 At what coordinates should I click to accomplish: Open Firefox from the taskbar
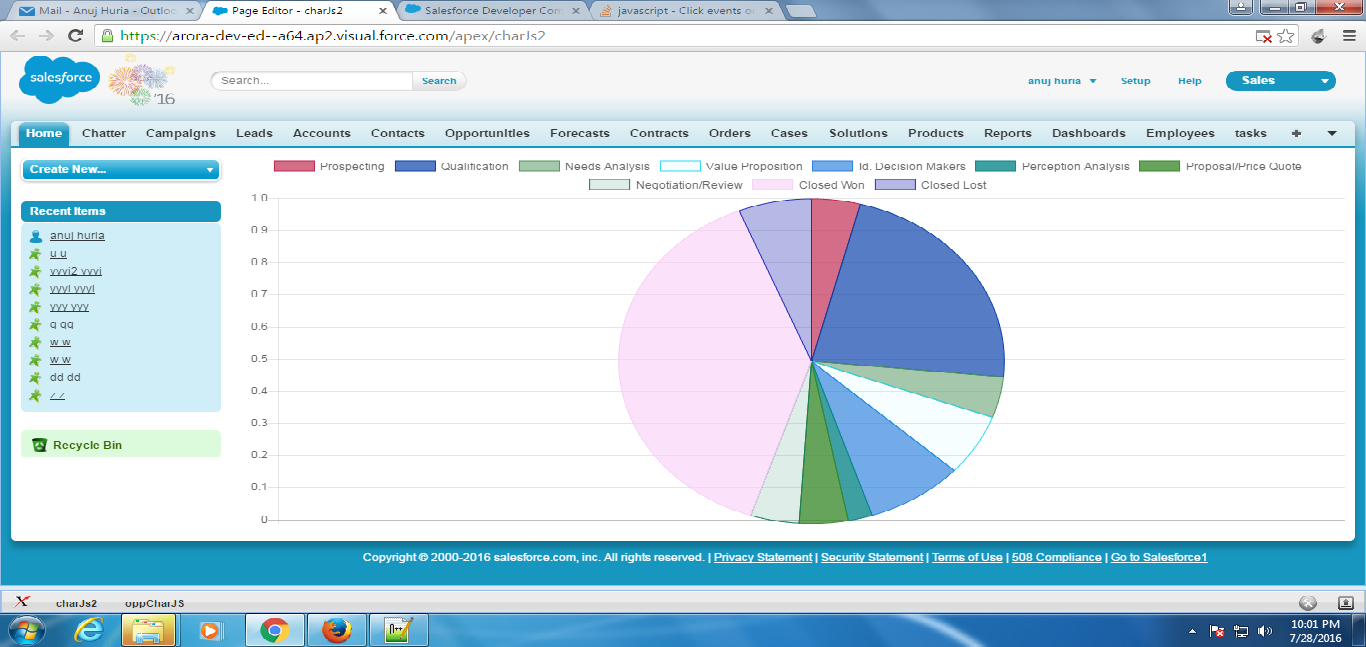337,630
